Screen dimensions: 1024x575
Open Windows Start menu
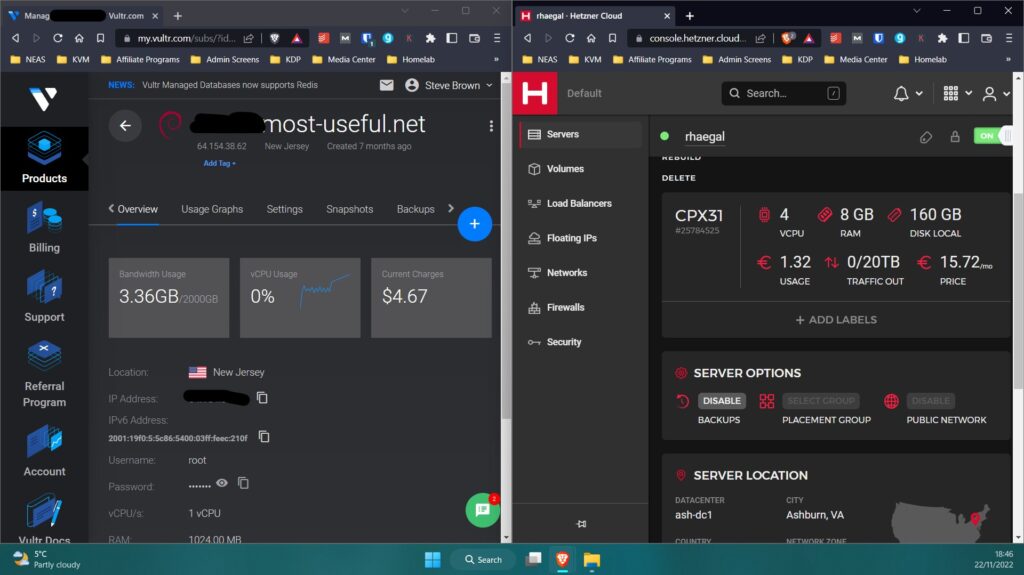pos(432,559)
